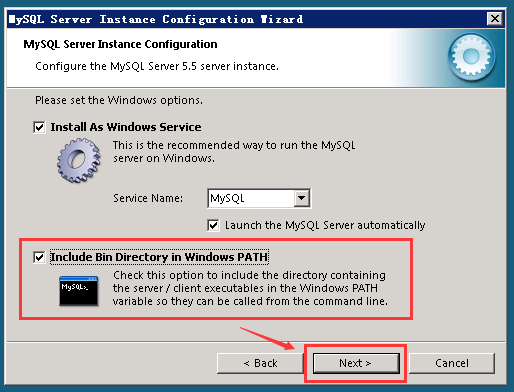Click the Include Bin Directory in Windows PATH label
Viewport: 514px width, 392px height.
(x=159, y=257)
